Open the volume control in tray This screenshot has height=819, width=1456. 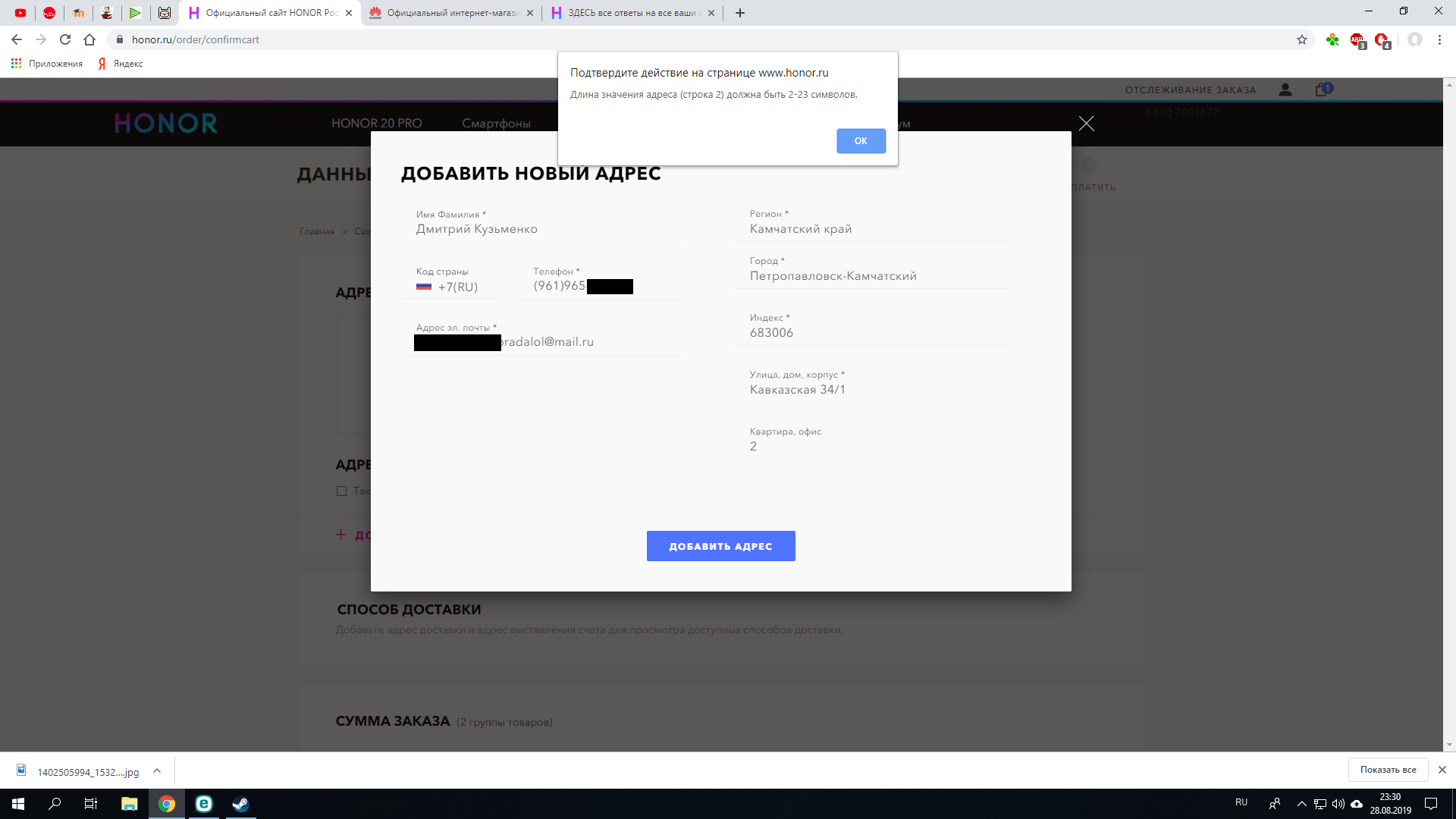(x=1338, y=804)
